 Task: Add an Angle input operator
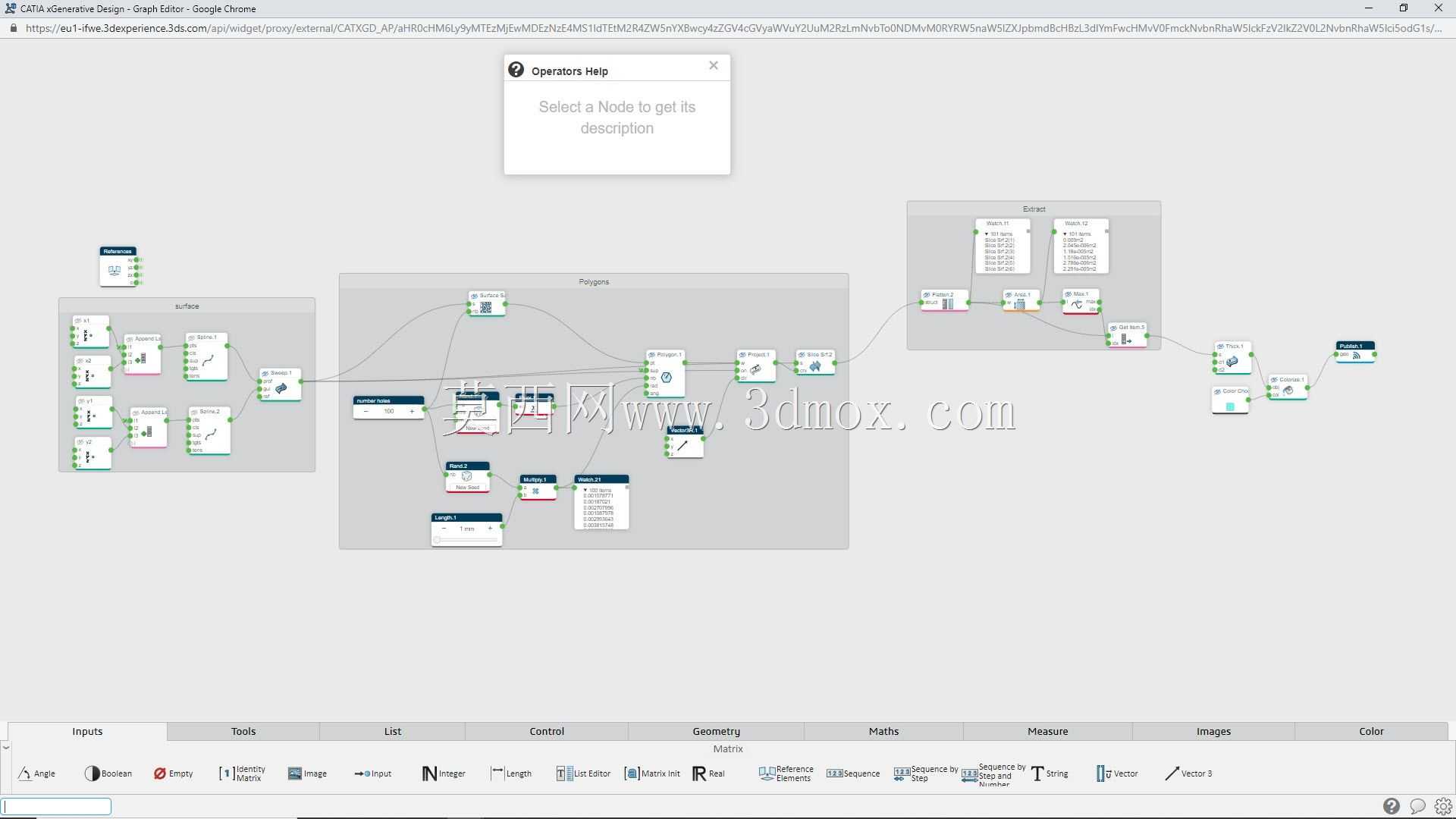point(36,773)
